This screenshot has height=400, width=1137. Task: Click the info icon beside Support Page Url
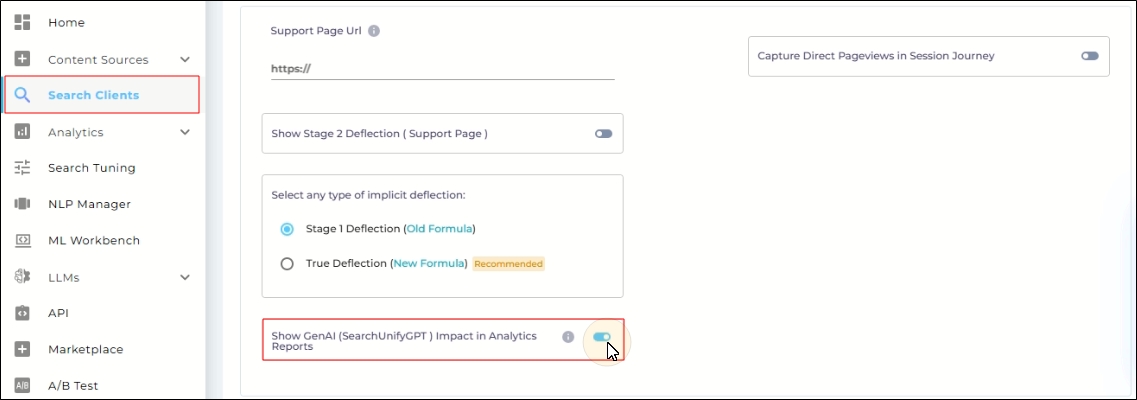coord(374,31)
